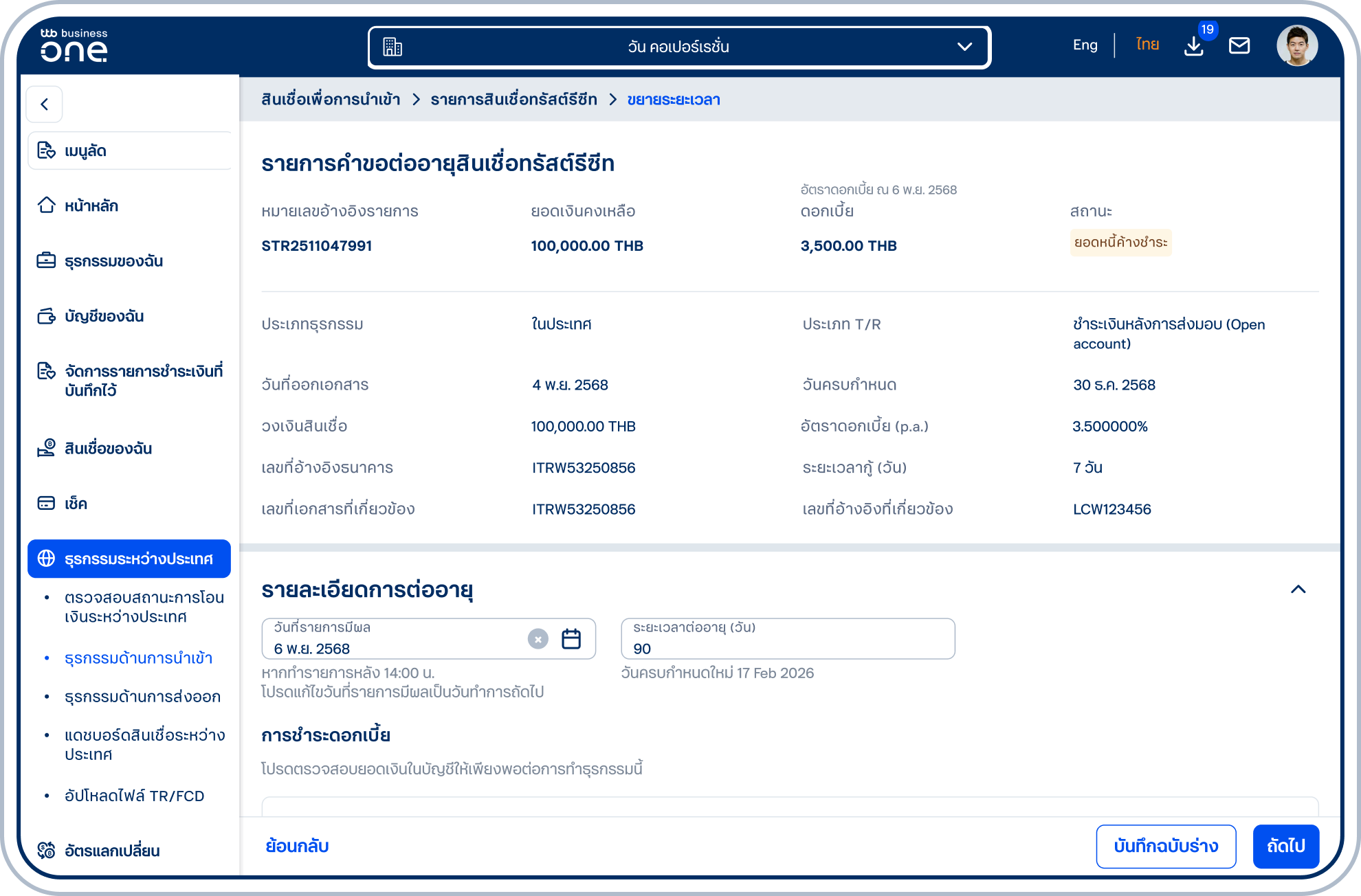Click the globe icon in sidebar
The image size is (1361, 896).
(x=46, y=558)
